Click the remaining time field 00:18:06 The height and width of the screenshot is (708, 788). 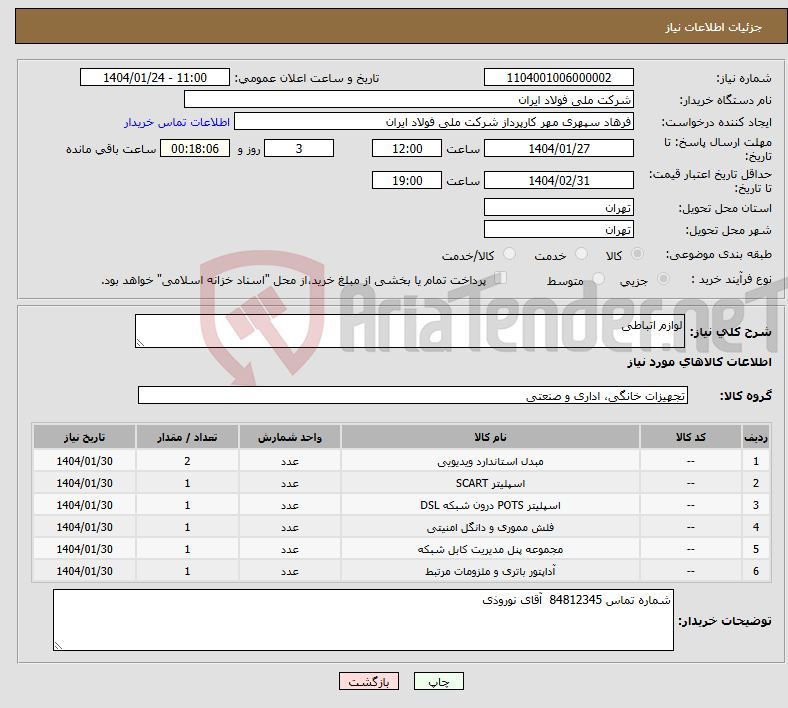click(x=195, y=148)
